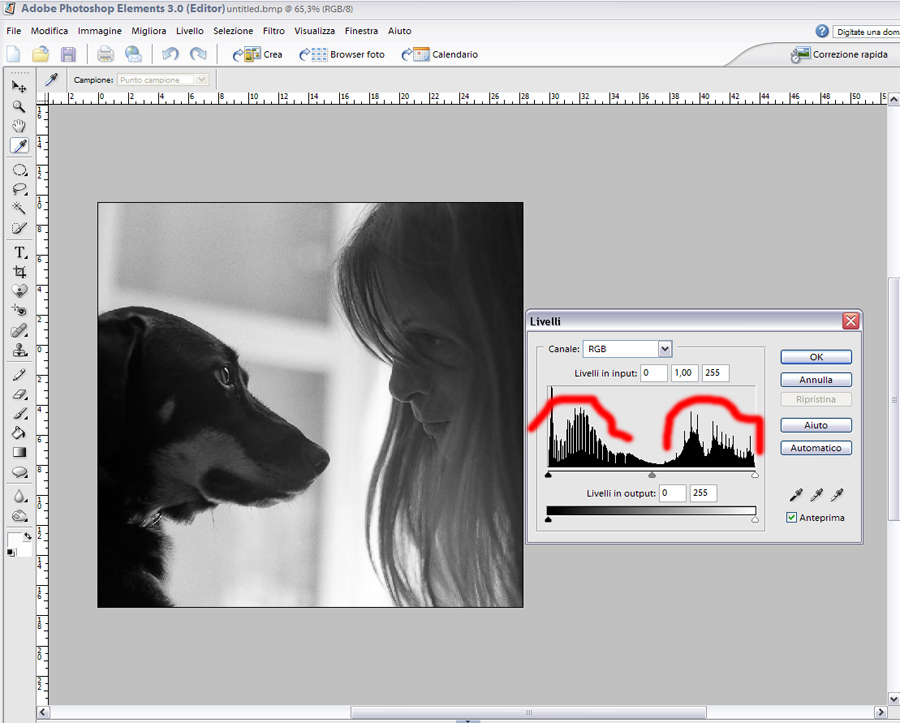Viewport: 900px width, 723px height.
Task: Click the gray midtone input slider
Action: click(652, 476)
